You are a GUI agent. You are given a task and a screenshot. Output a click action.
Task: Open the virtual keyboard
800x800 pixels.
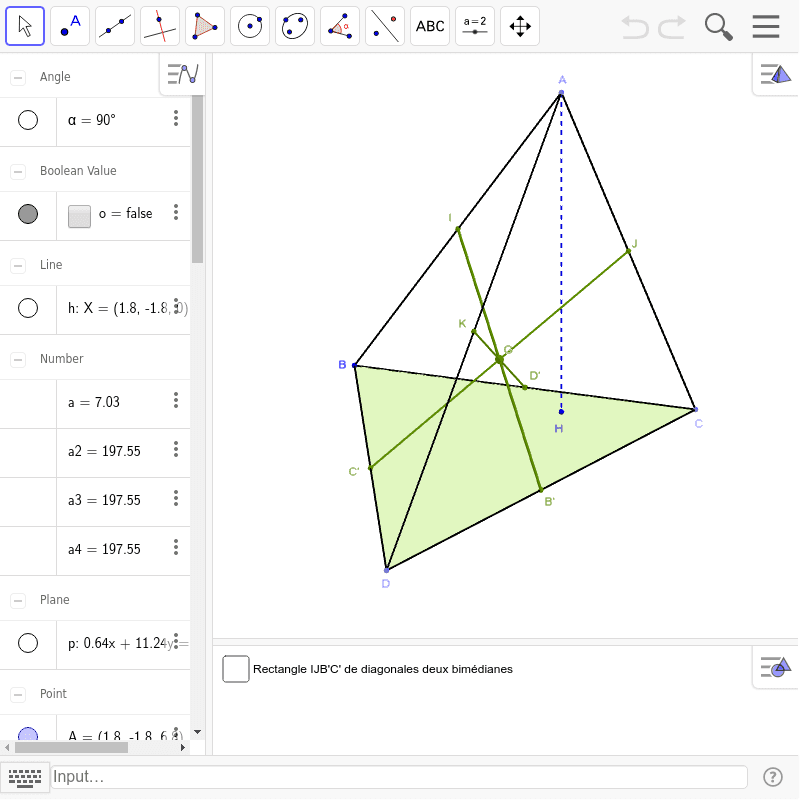click(x=25, y=777)
